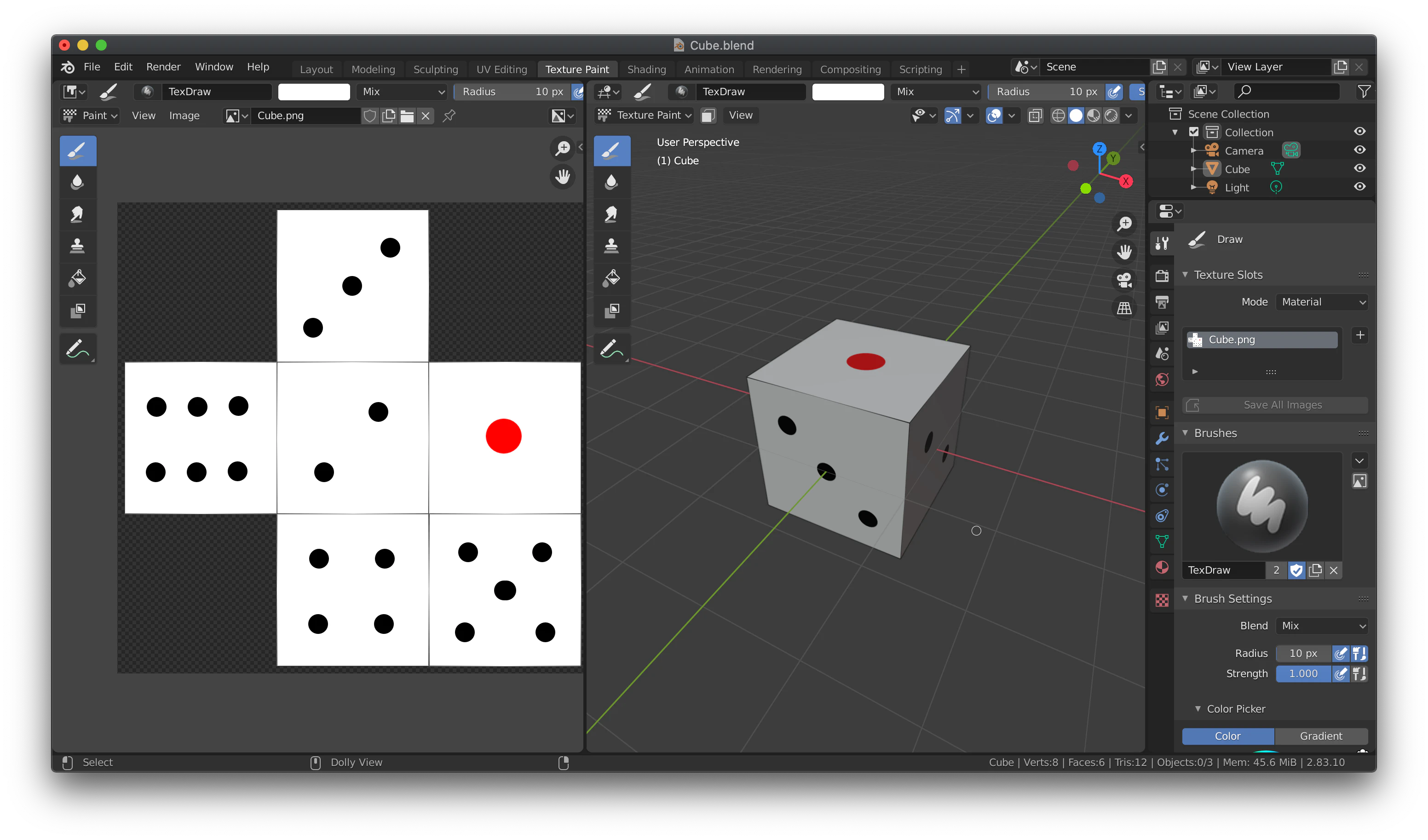The image size is (1428, 840).
Task: Select the Annotate tool in image editor
Action: tap(78, 348)
